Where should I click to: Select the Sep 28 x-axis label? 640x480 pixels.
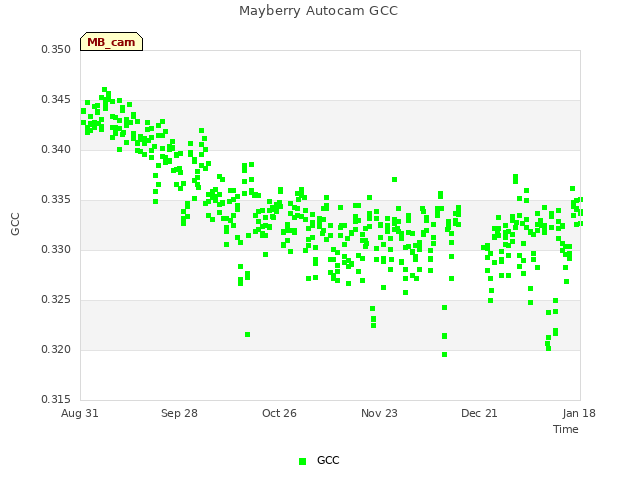[179, 413]
